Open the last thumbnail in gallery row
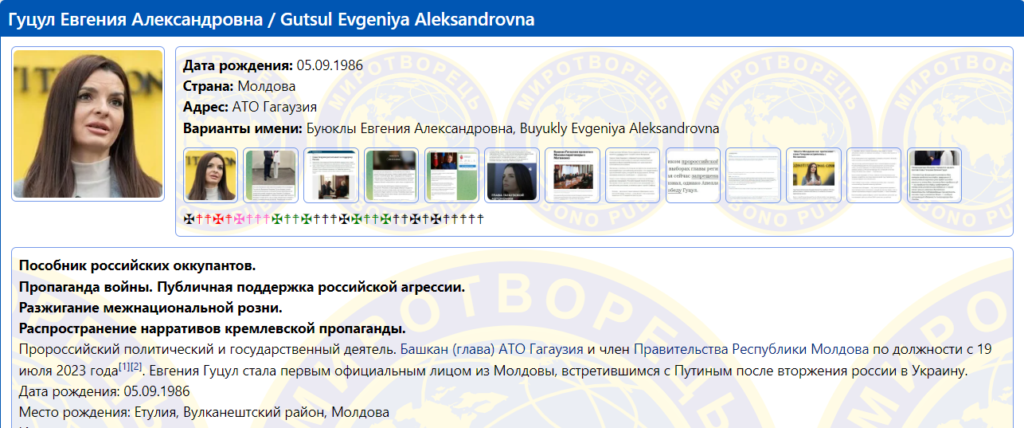 [x=934, y=176]
